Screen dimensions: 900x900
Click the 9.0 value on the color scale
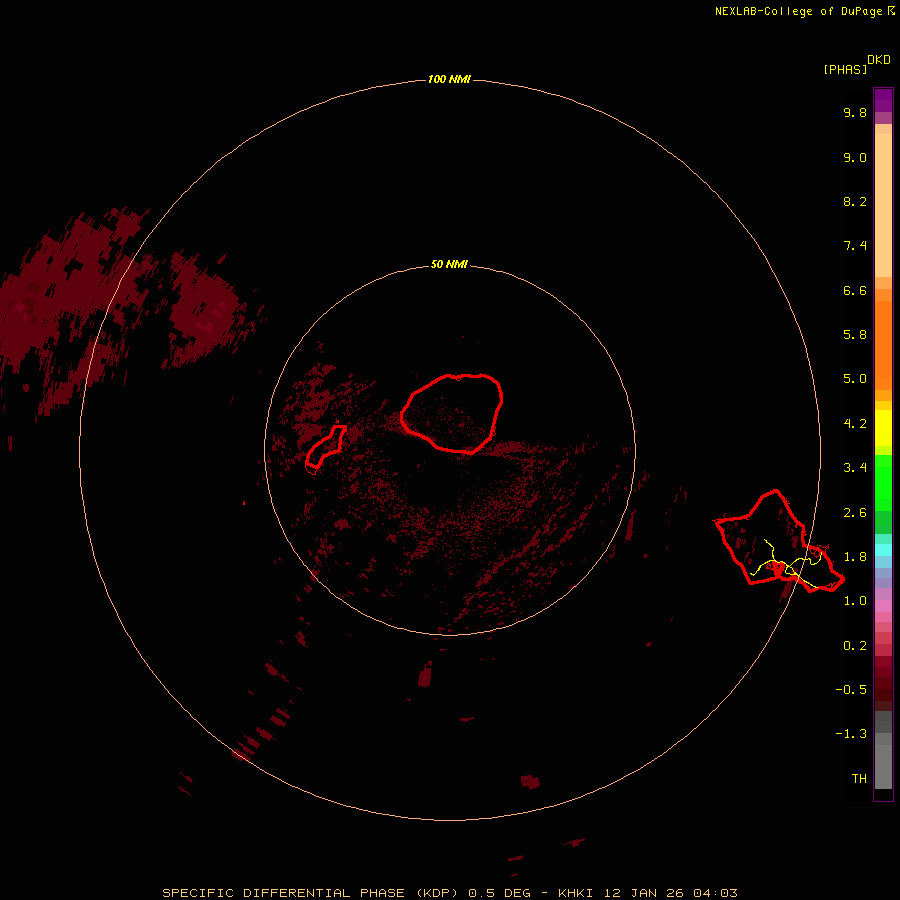(x=855, y=157)
